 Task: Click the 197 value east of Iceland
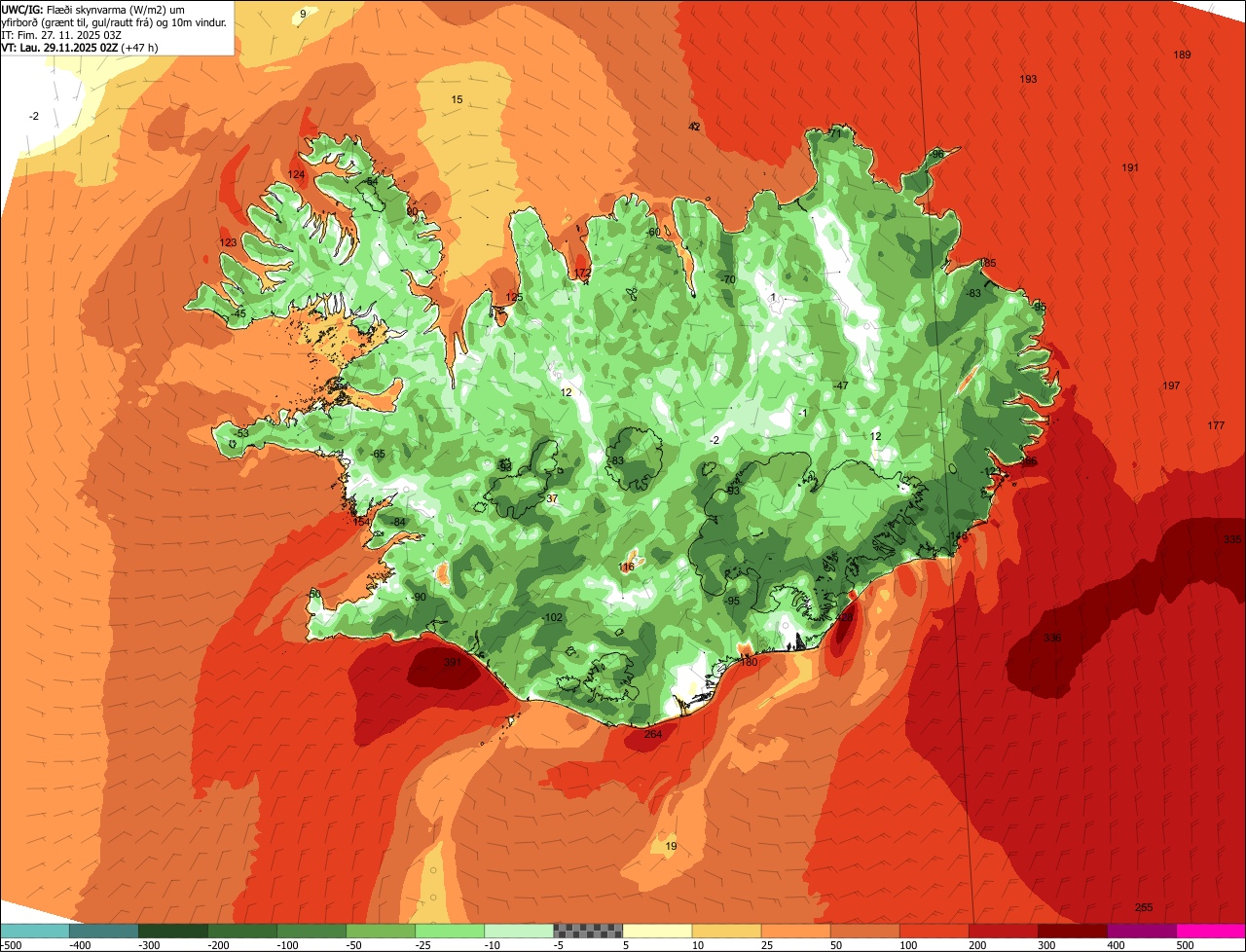1171,385
